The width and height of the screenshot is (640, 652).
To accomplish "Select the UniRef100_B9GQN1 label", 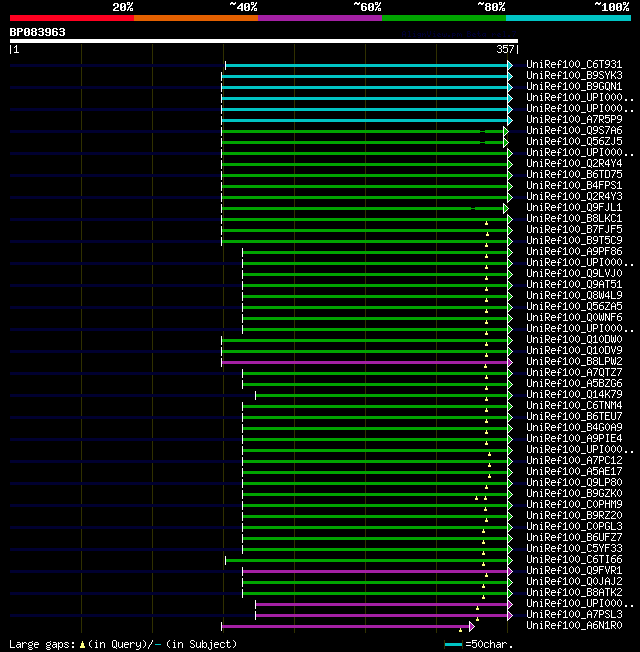I will 574,86.
